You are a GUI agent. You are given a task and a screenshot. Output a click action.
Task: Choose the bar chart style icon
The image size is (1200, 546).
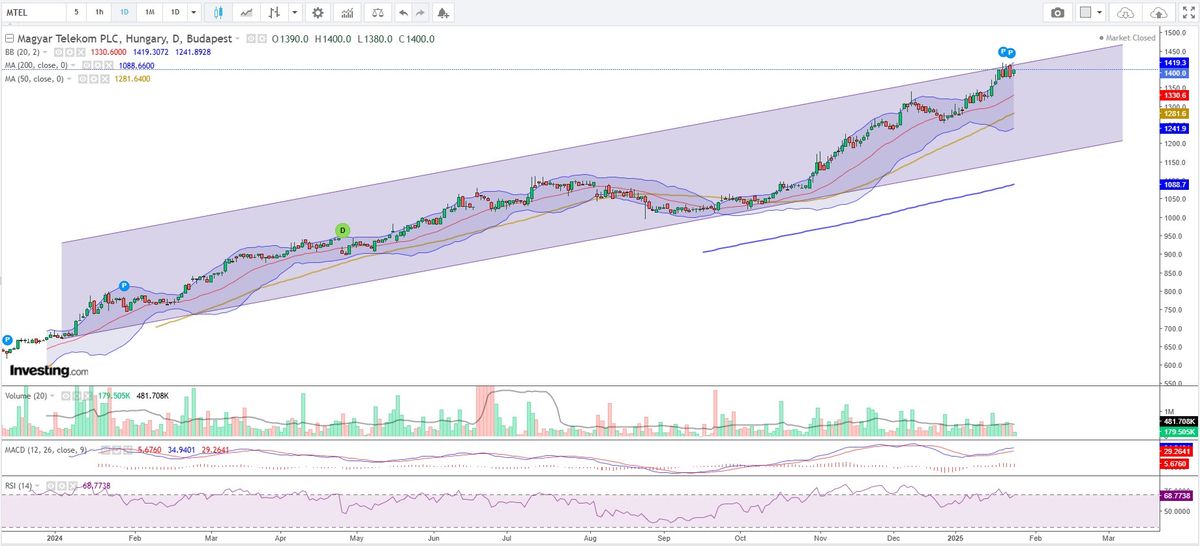(273, 13)
